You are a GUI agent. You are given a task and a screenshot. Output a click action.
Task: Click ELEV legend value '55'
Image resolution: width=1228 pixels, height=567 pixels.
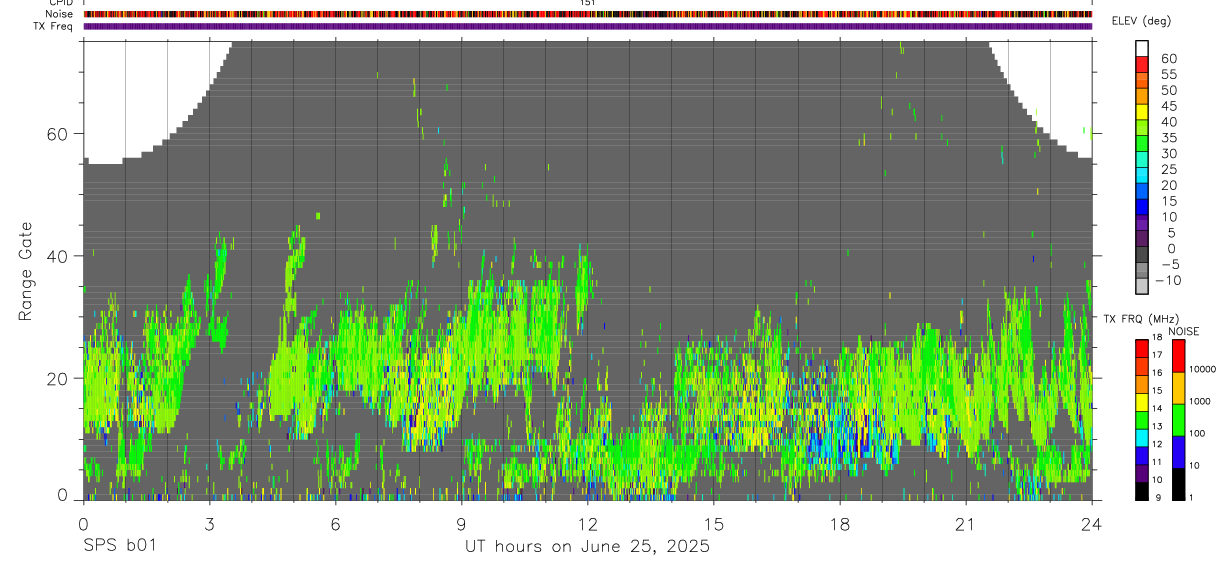(1168, 74)
